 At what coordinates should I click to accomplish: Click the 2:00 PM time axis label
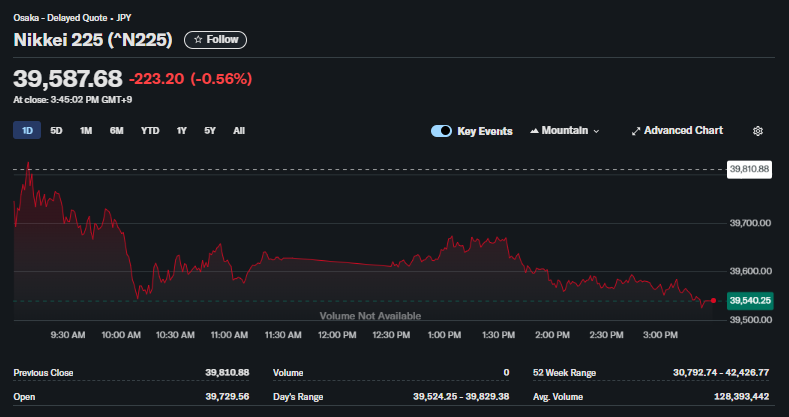(553, 335)
